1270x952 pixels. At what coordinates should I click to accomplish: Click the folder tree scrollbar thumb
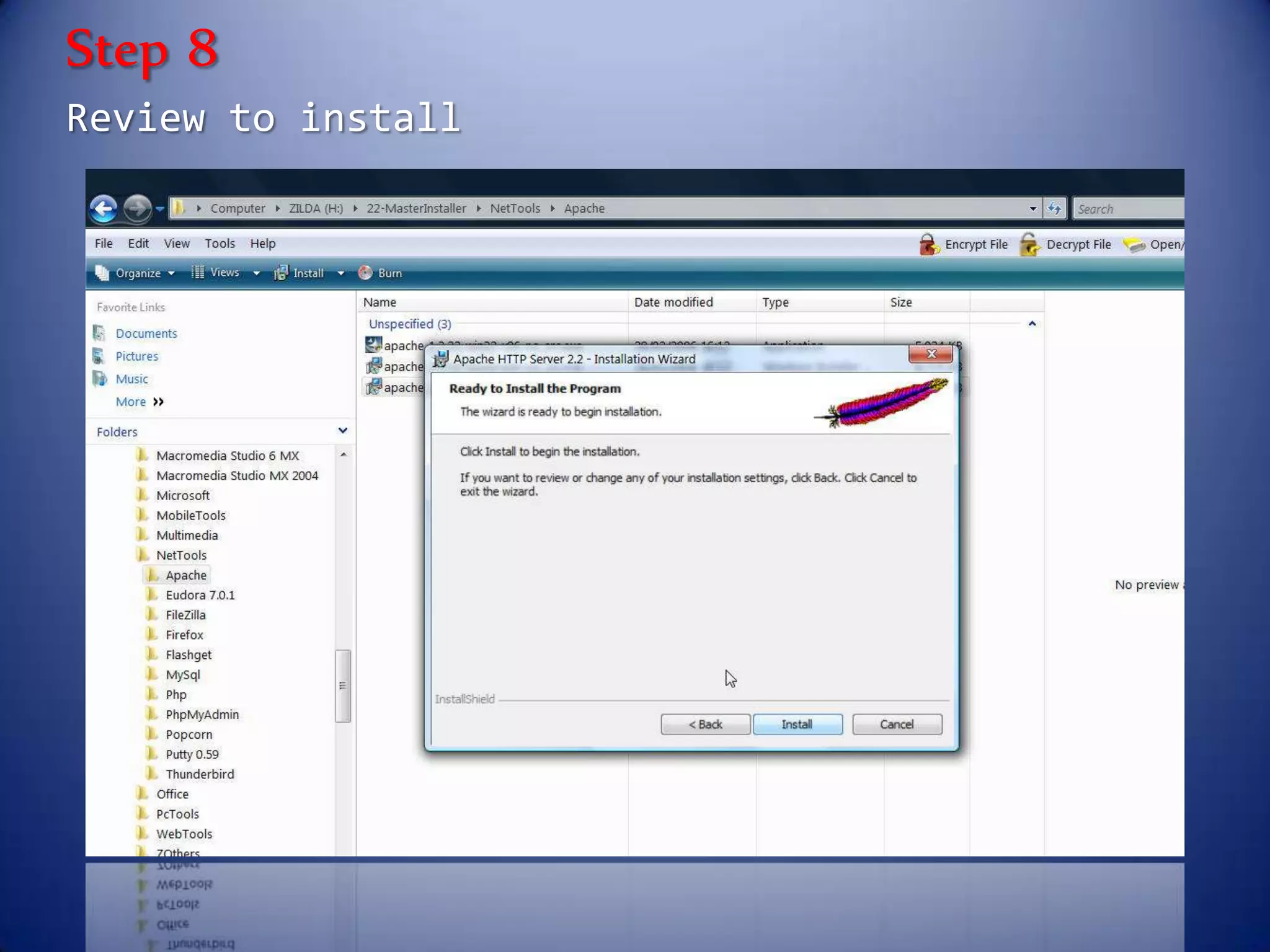[342, 685]
